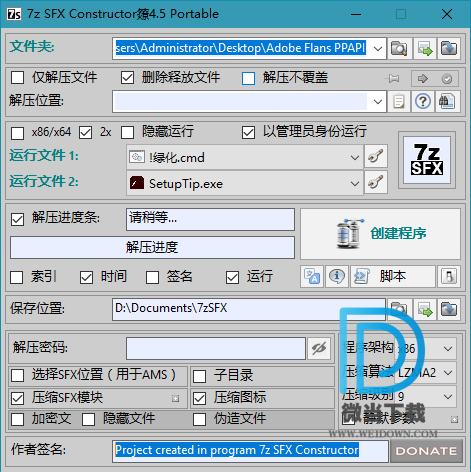Enable 子目录 checkbox
The width and height of the screenshot is (471, 472).
coord(199,376)
